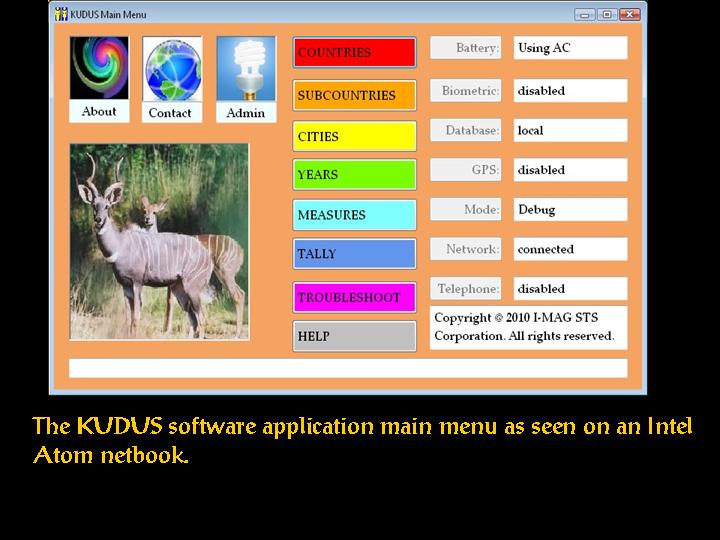Open the About swirl icon
The image size is (720, 540).
[x=99, y=69]
